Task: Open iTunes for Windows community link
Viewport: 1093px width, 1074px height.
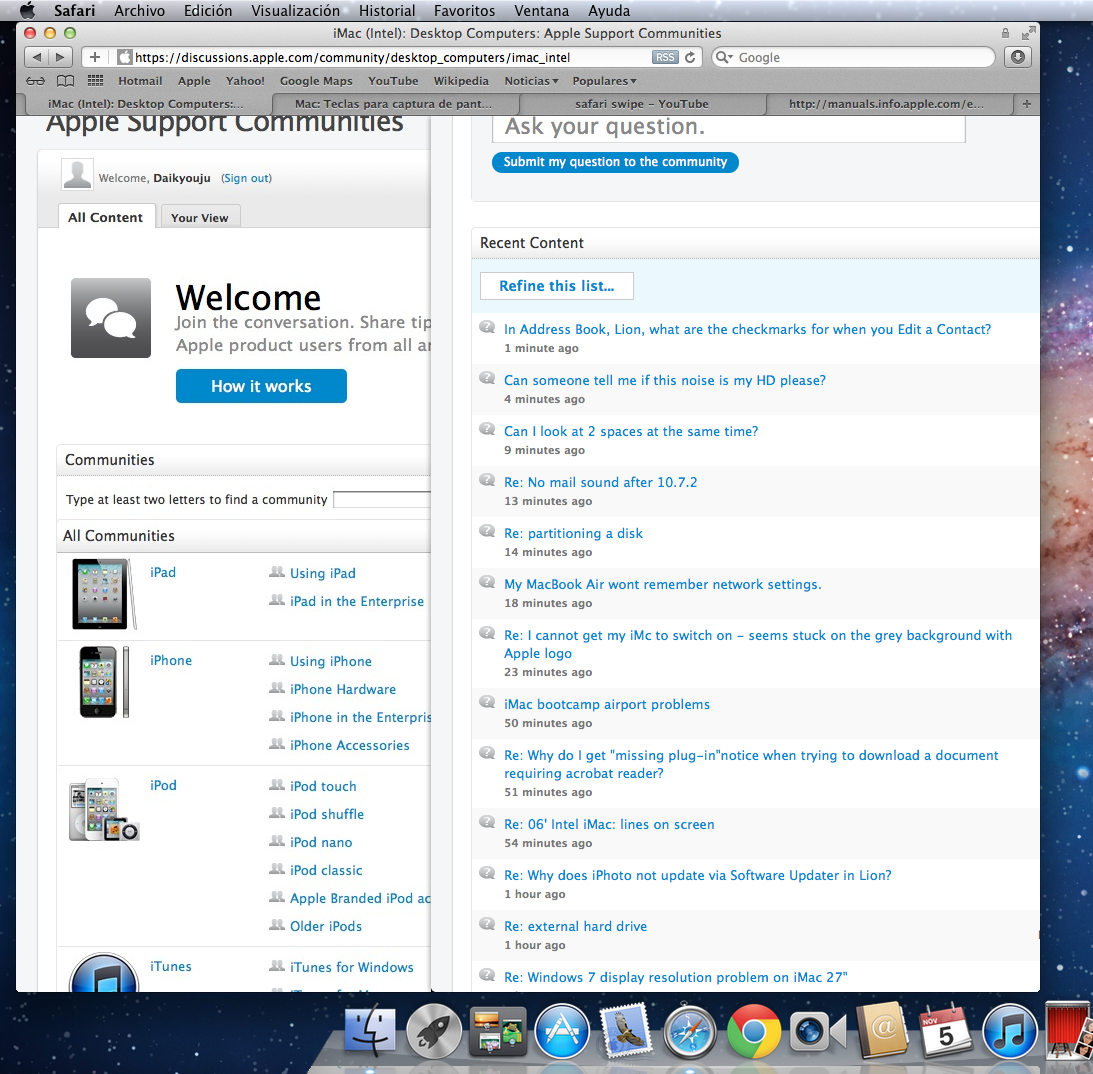Action: tap(352, 967)
